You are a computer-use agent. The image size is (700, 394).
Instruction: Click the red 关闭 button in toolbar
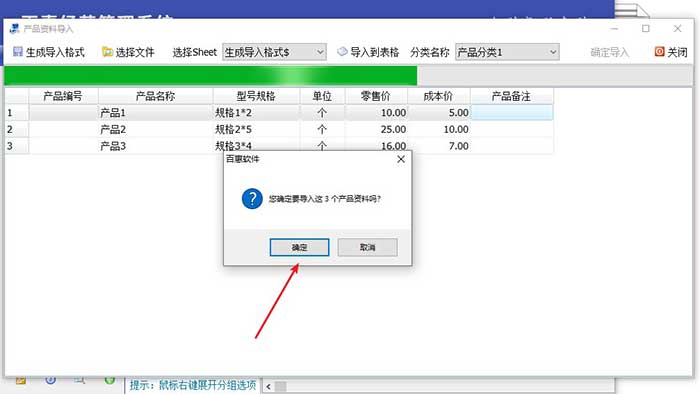click(671, 52)
